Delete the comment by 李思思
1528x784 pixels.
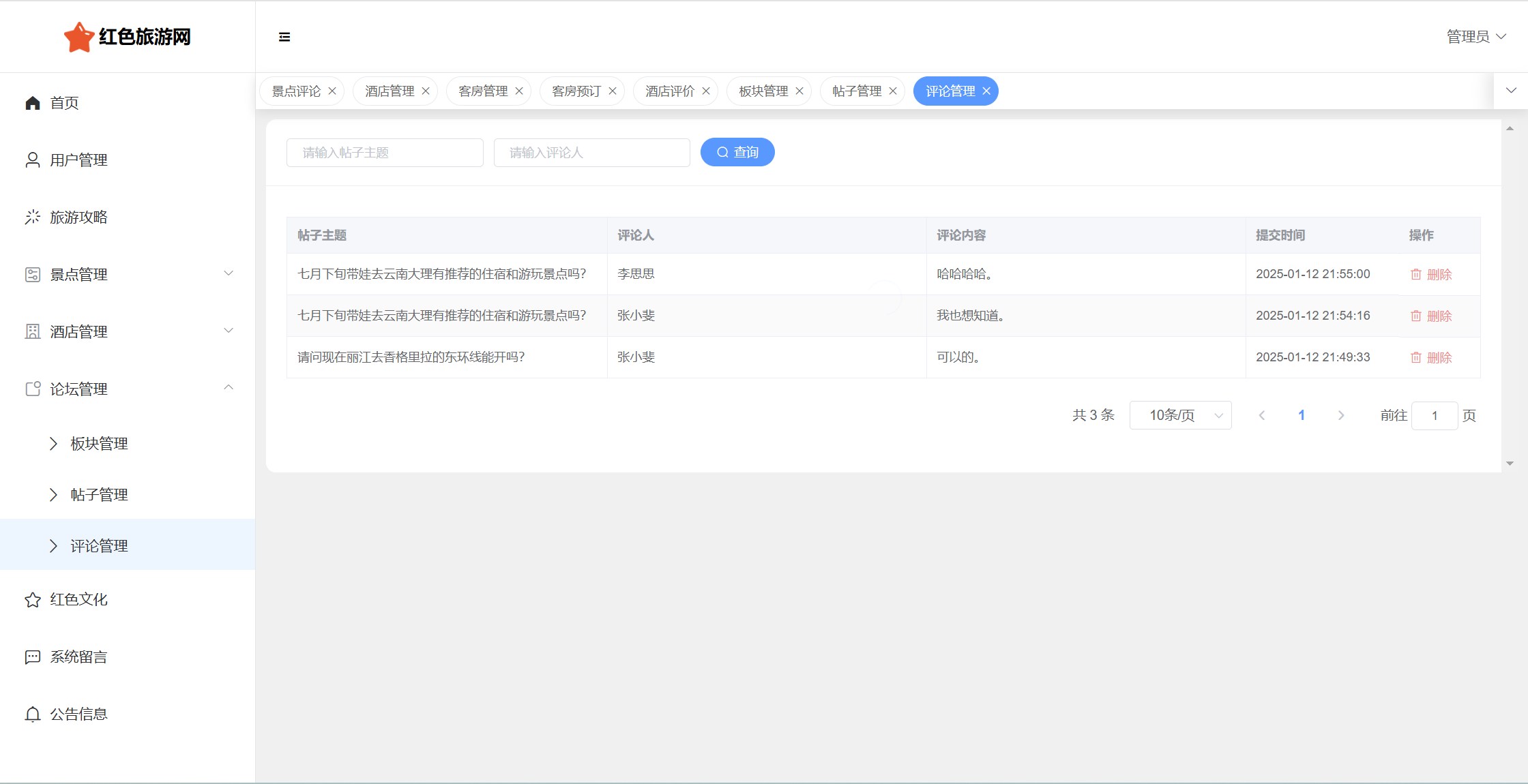1431,275
